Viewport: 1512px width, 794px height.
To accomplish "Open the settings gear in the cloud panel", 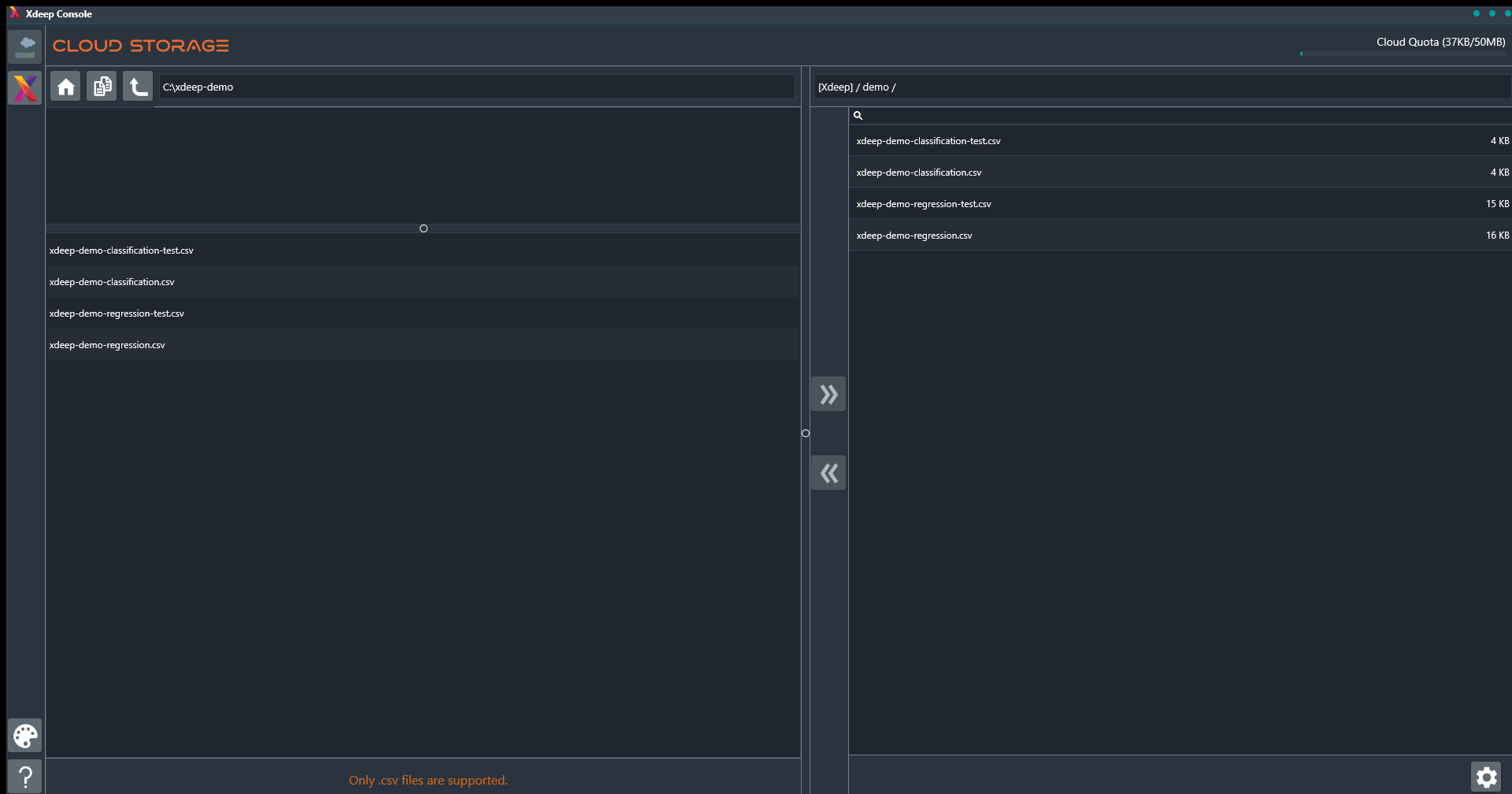I will [1486, 777].
